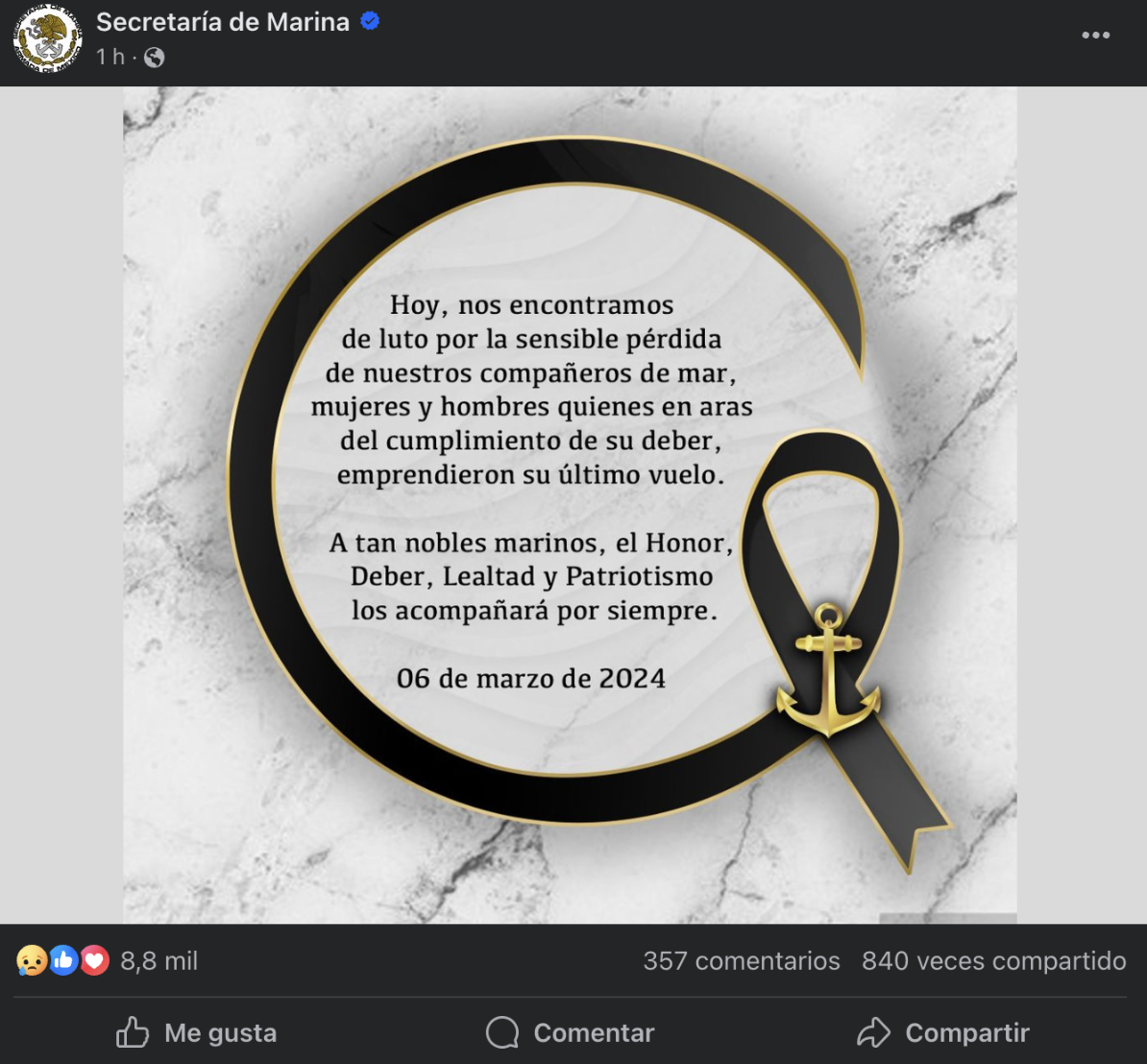Open the Secretaría de Marina profile picture

47,38
